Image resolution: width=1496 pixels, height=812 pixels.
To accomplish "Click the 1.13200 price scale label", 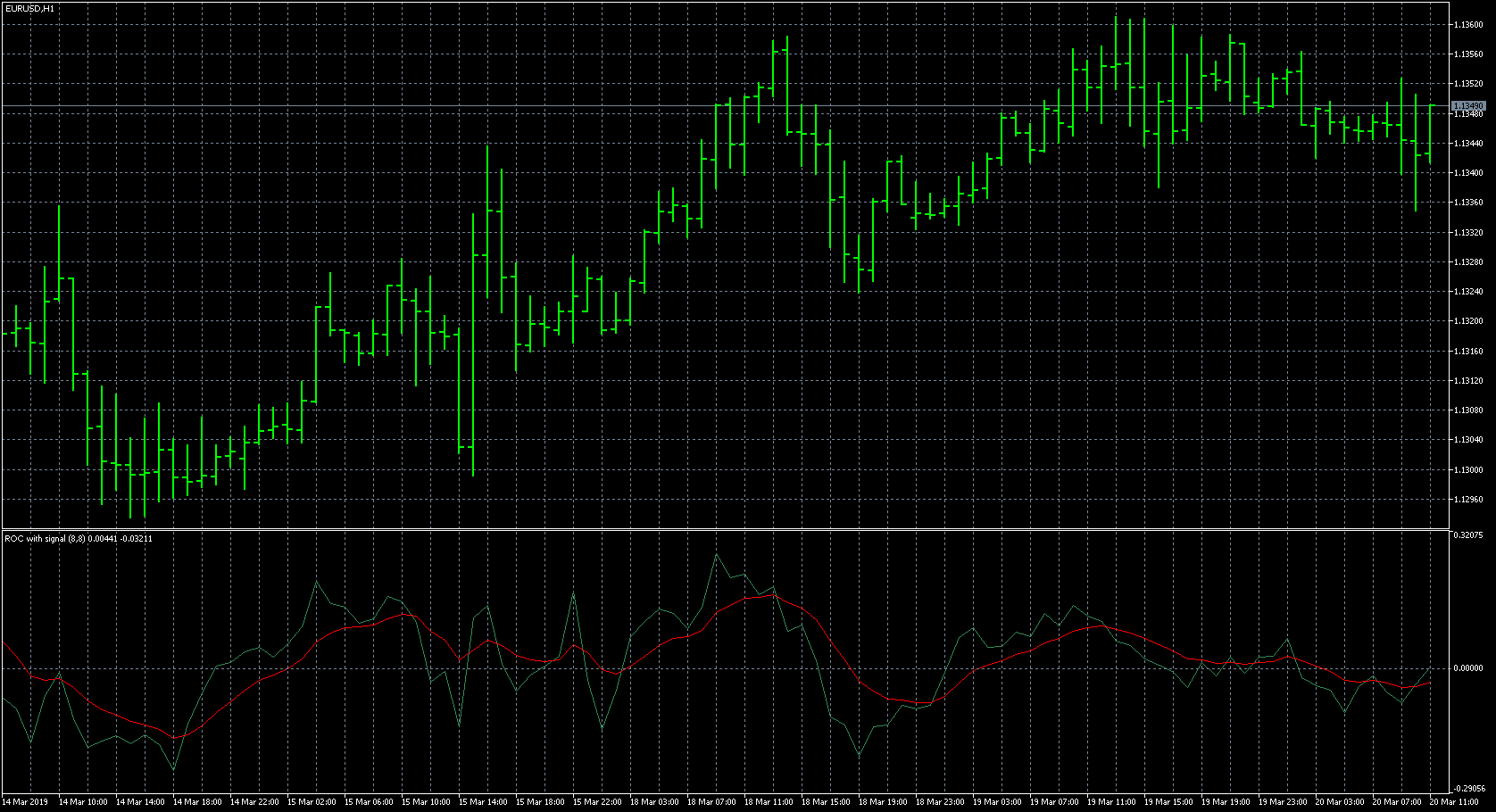I will click(x=1468, y=321).
